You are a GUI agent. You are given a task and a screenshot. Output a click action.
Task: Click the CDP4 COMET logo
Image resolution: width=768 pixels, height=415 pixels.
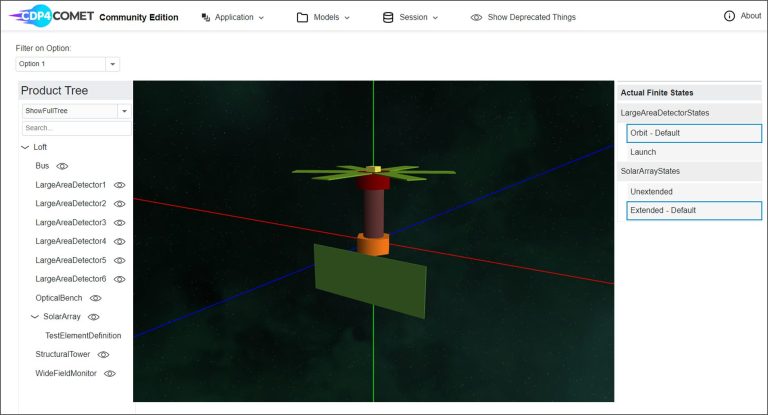[x=52, y=16]
